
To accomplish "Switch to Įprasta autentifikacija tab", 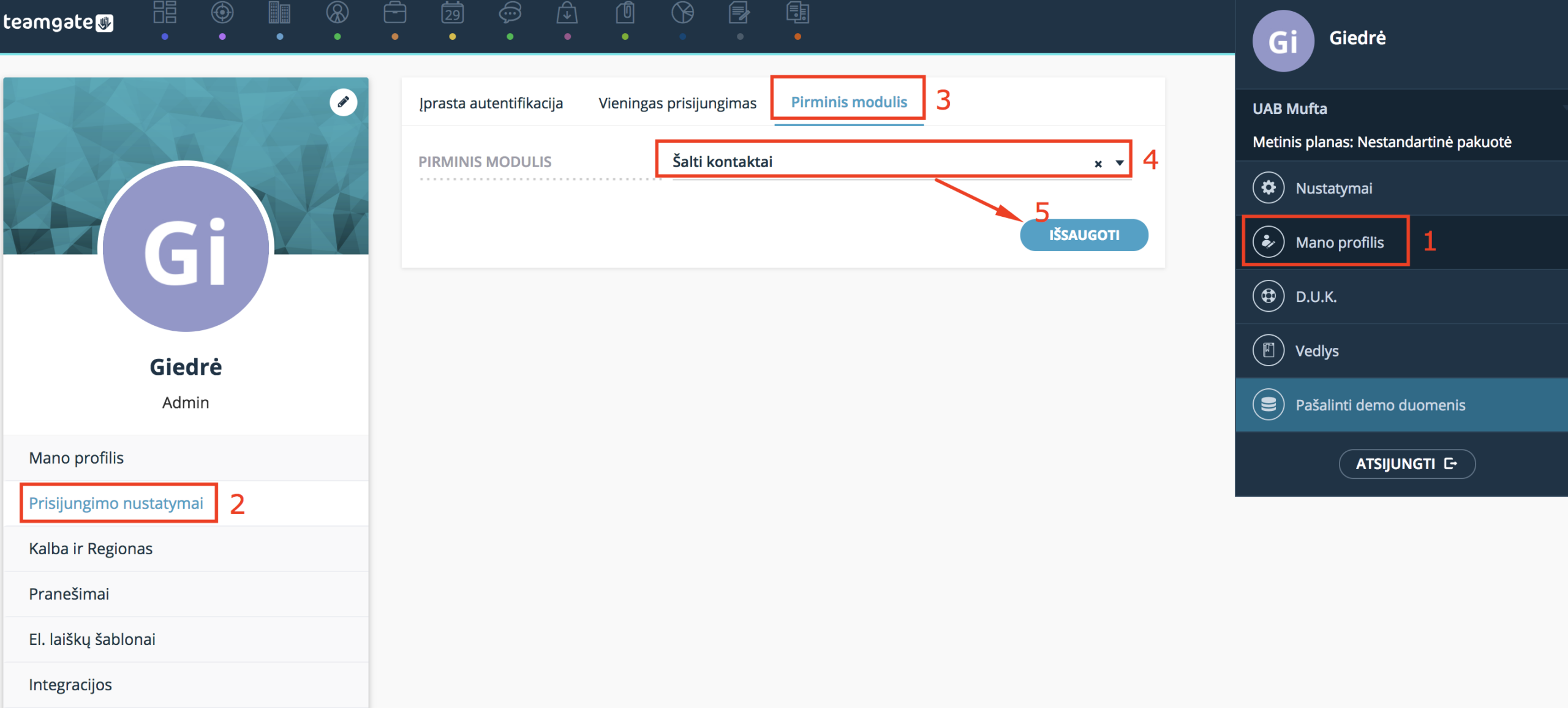I will 491,103.
